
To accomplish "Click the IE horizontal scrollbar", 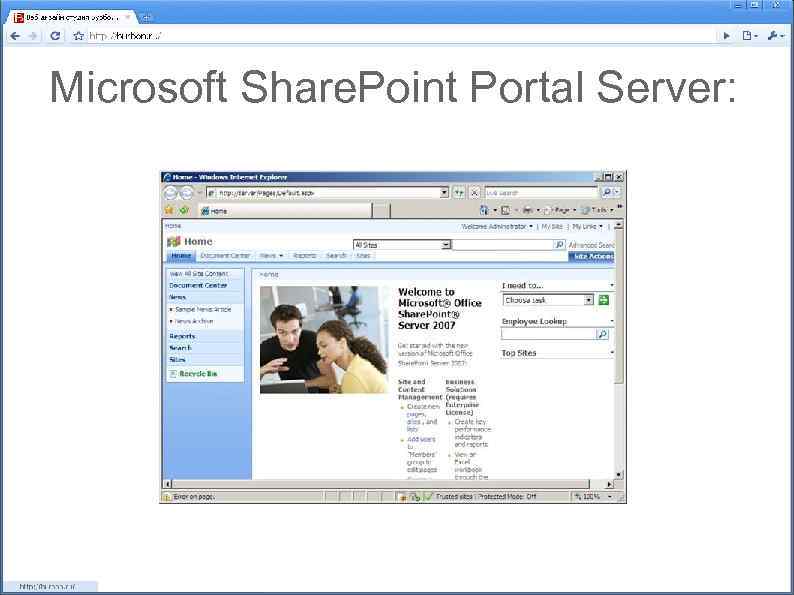I will [387, 484].
